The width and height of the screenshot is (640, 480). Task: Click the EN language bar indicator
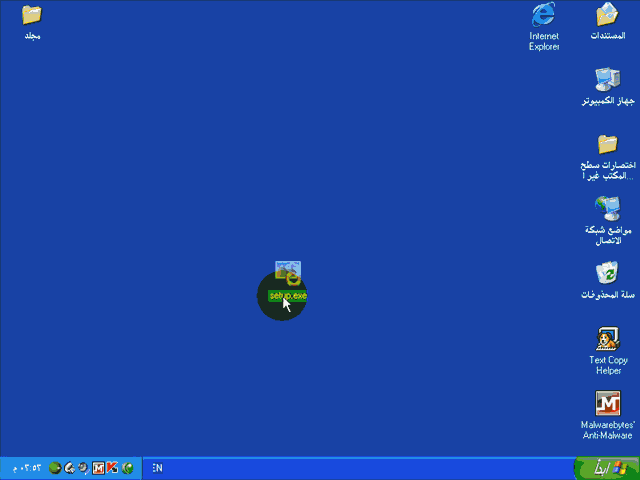coord(158,468)
